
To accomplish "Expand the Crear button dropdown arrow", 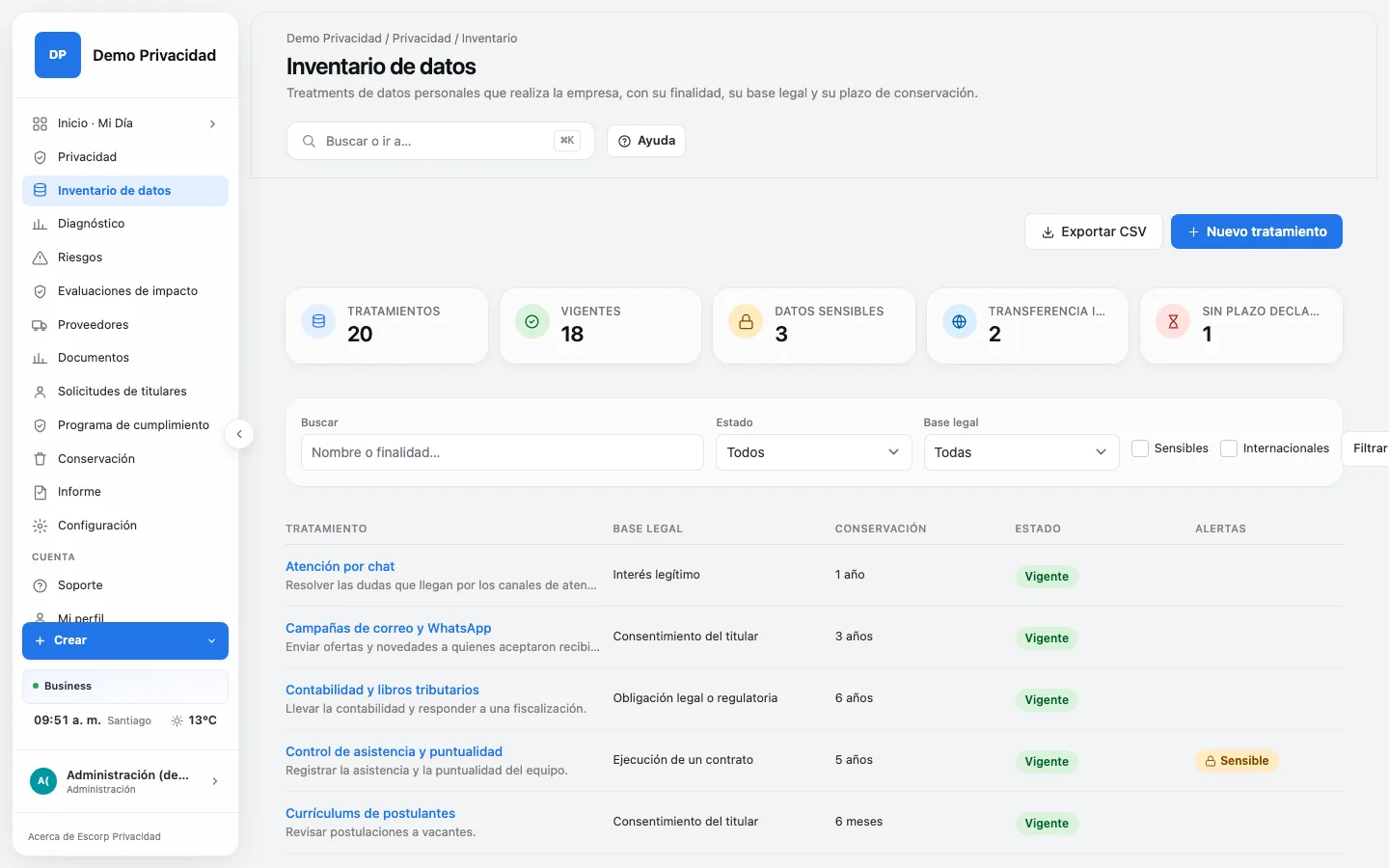I will [211, 640].
